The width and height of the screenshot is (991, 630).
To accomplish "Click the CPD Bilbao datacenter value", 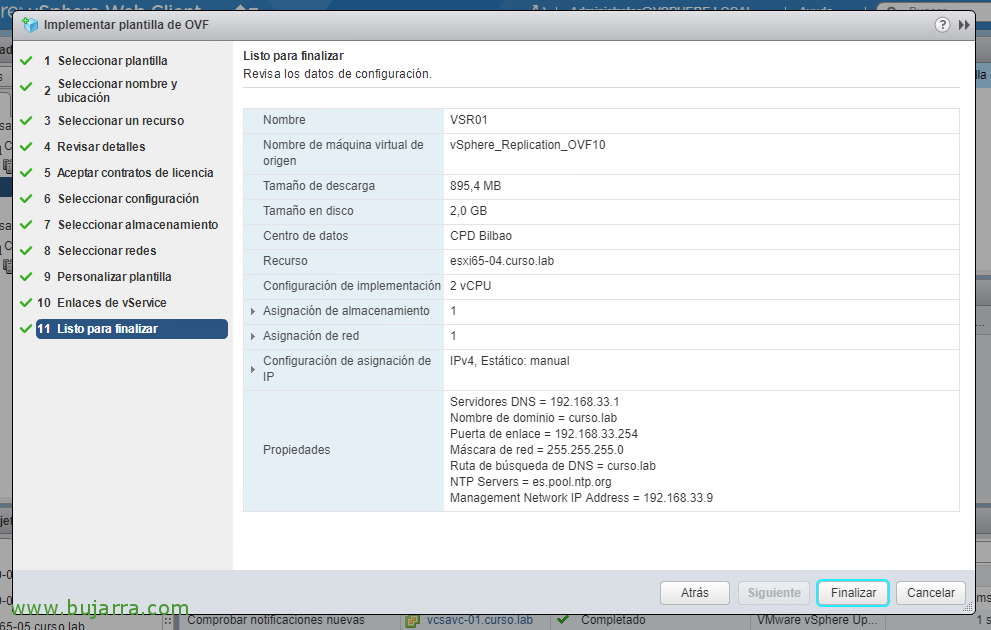I will pyautogui.click(x=481, y=236).
